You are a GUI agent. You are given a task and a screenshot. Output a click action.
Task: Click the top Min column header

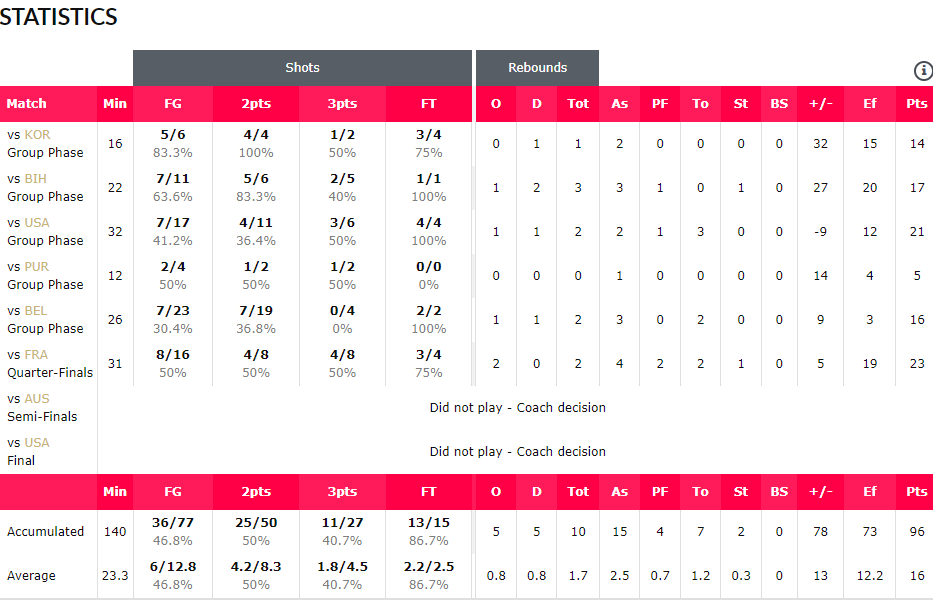click(x=115, y=104)
